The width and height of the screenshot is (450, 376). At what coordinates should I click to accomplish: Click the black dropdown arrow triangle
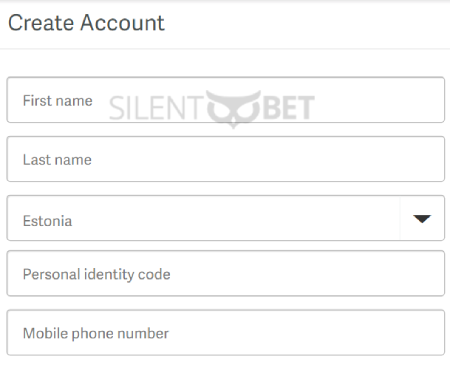tap(422, 219)
